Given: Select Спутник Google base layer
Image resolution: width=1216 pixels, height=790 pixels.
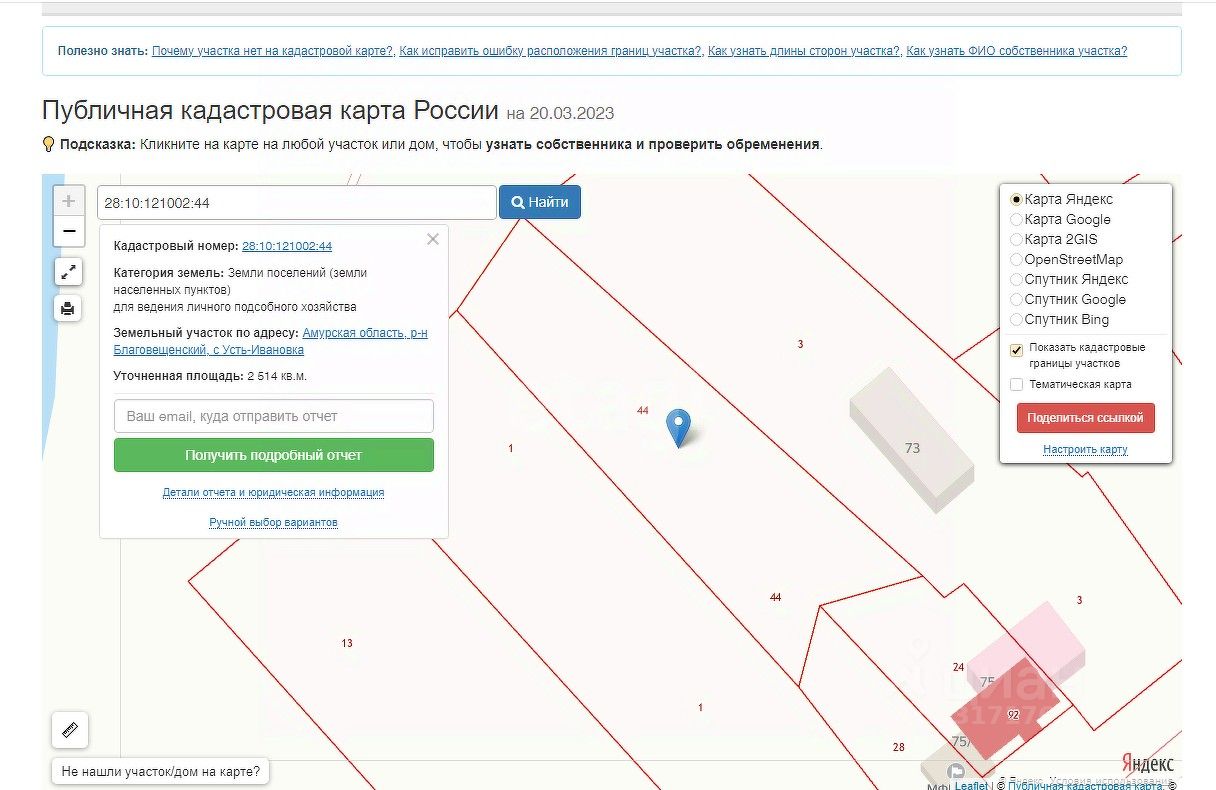Looking at the screenshot, I should click(x=1017, y=299).
